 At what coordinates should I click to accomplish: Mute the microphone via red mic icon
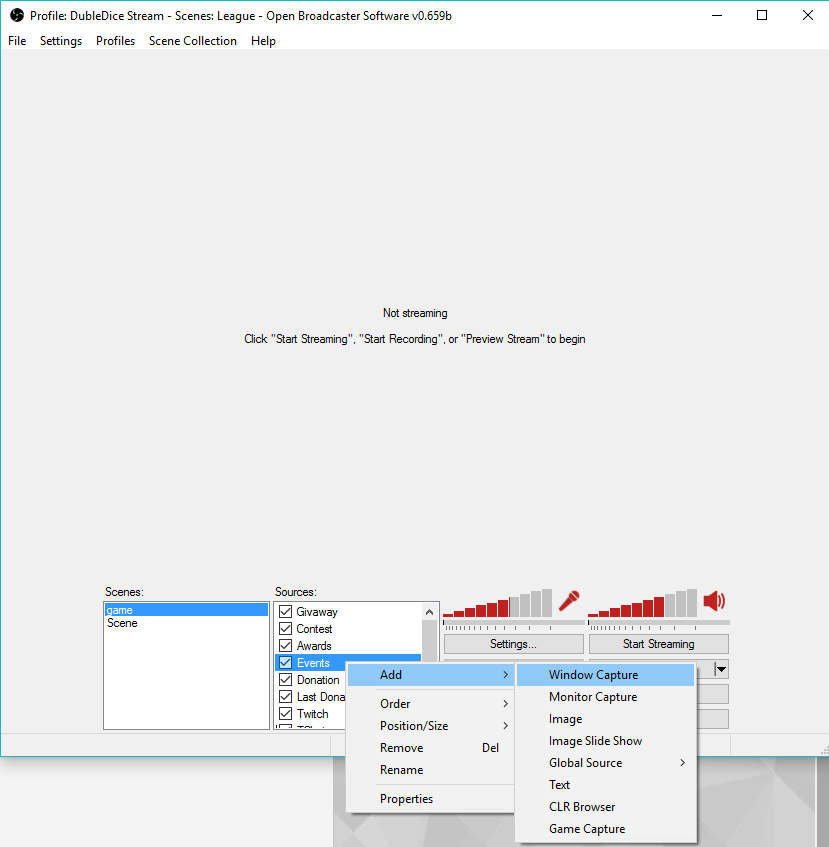[x=569, y=601]
